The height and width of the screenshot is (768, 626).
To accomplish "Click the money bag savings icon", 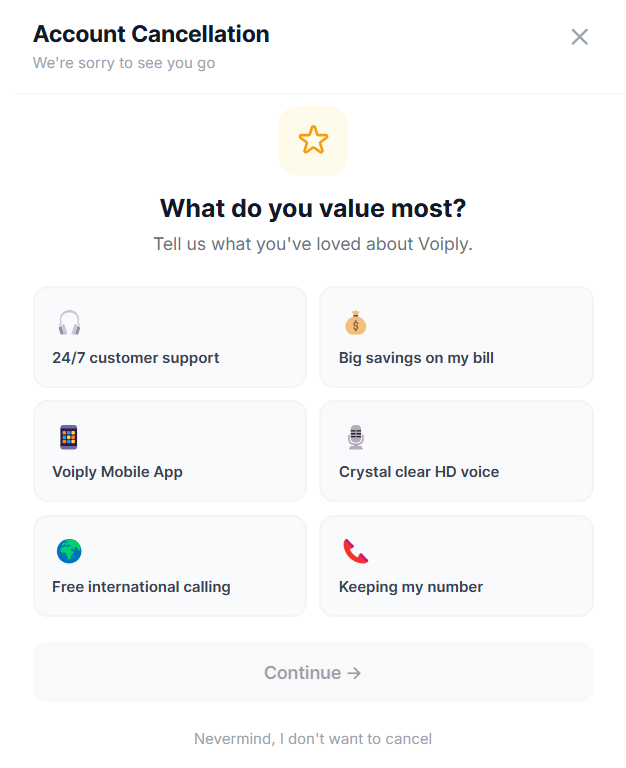I will pos(356,323).
